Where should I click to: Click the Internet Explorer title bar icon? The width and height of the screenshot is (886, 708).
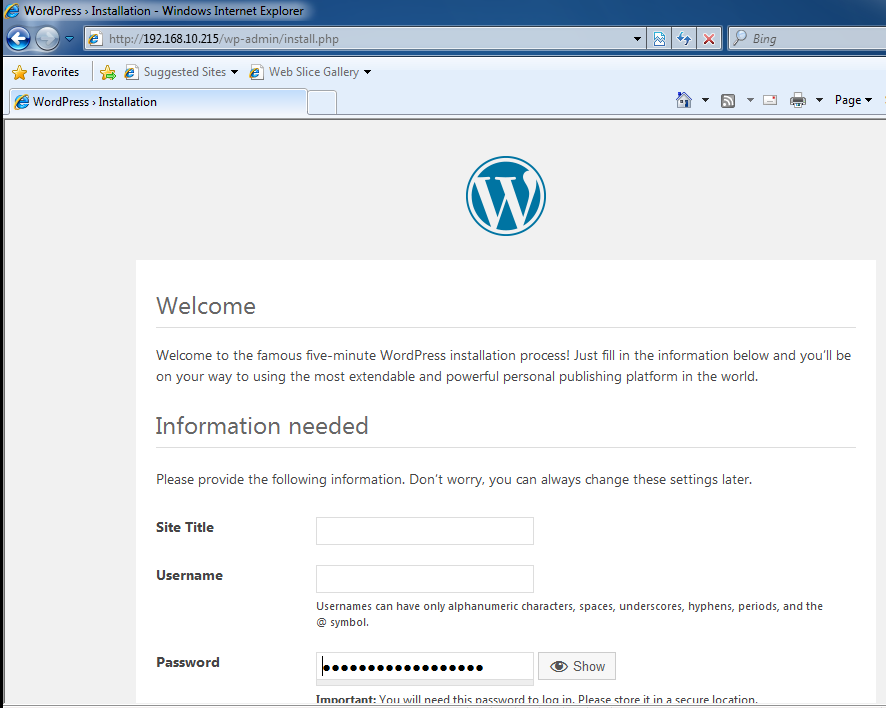coord(12,11)
